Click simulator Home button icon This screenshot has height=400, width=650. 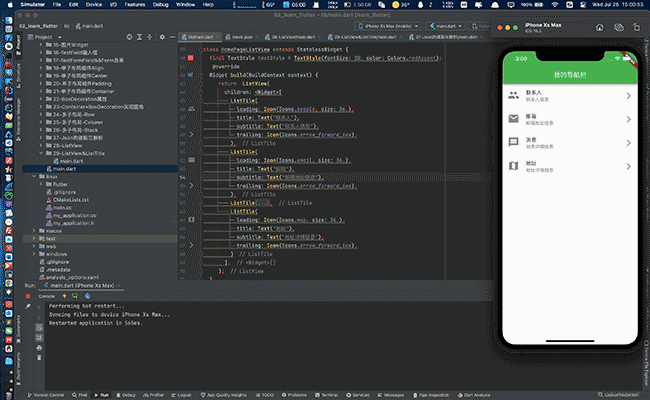coord(599,27)
